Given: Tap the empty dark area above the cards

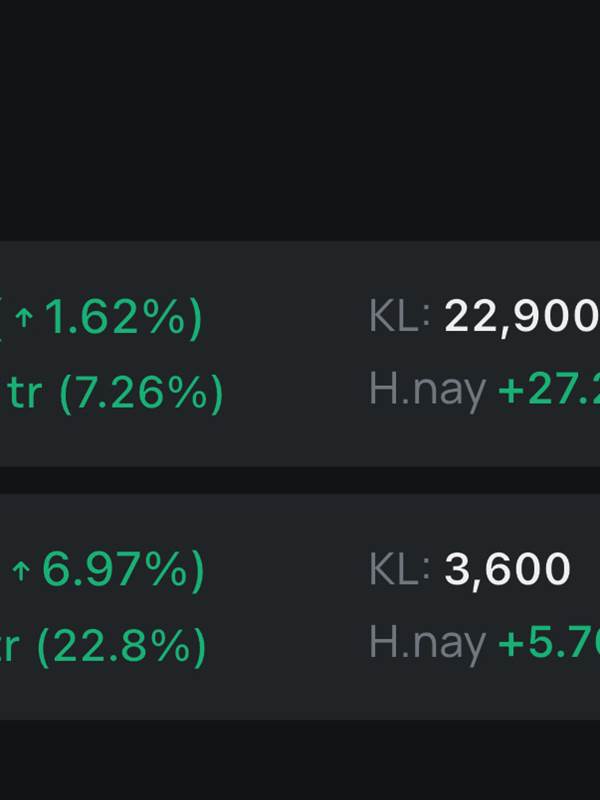Looking at the screenshot, I should pos(300,120).
